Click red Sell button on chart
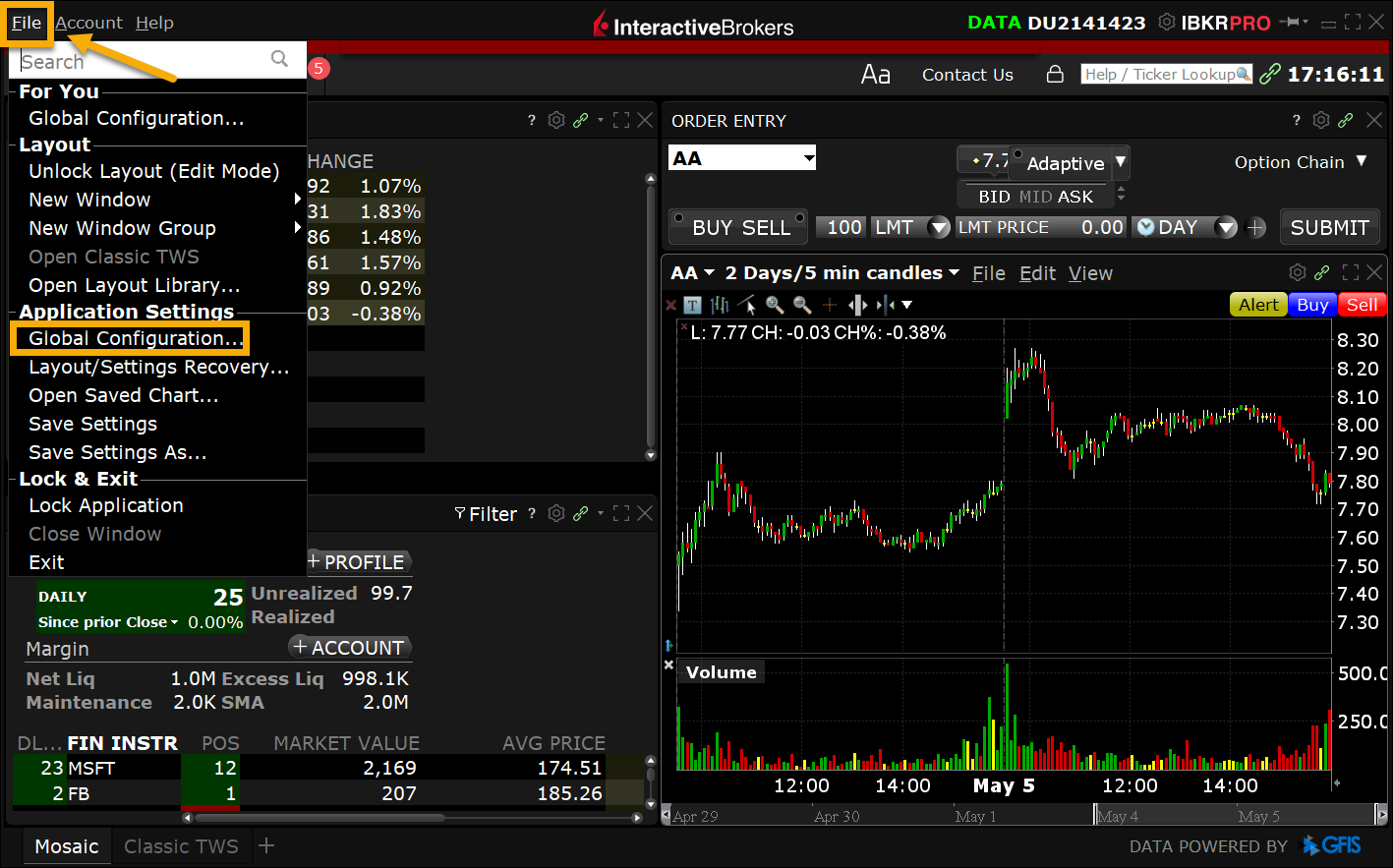 1362,305
